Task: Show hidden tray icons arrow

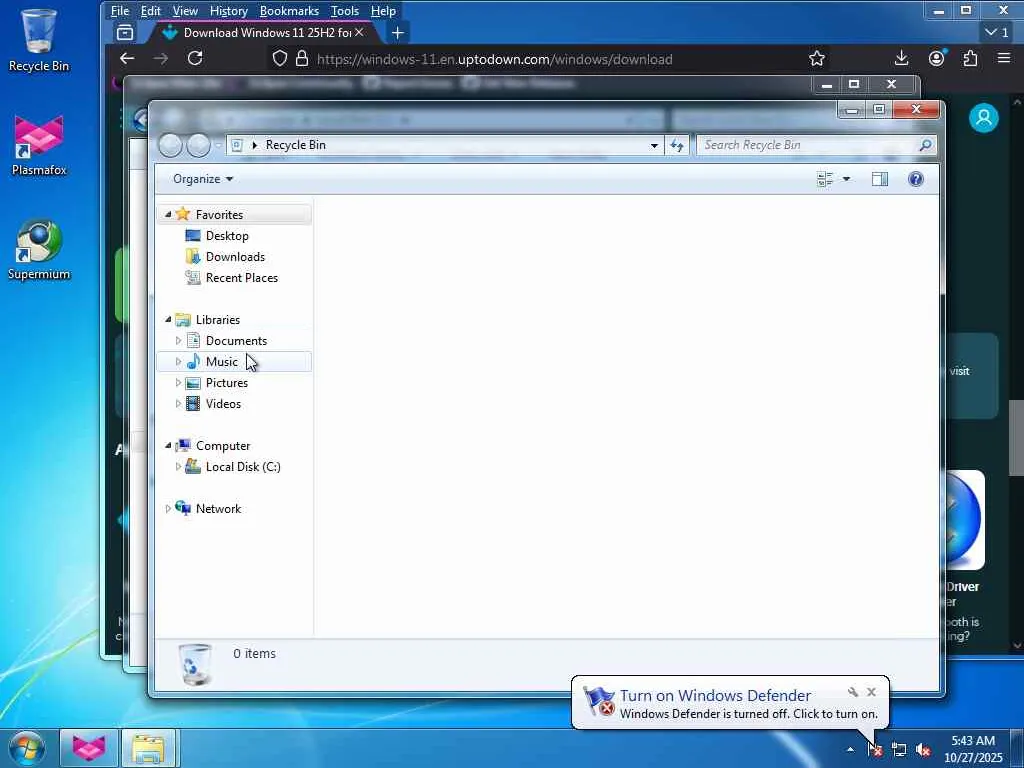Action: 850,750
